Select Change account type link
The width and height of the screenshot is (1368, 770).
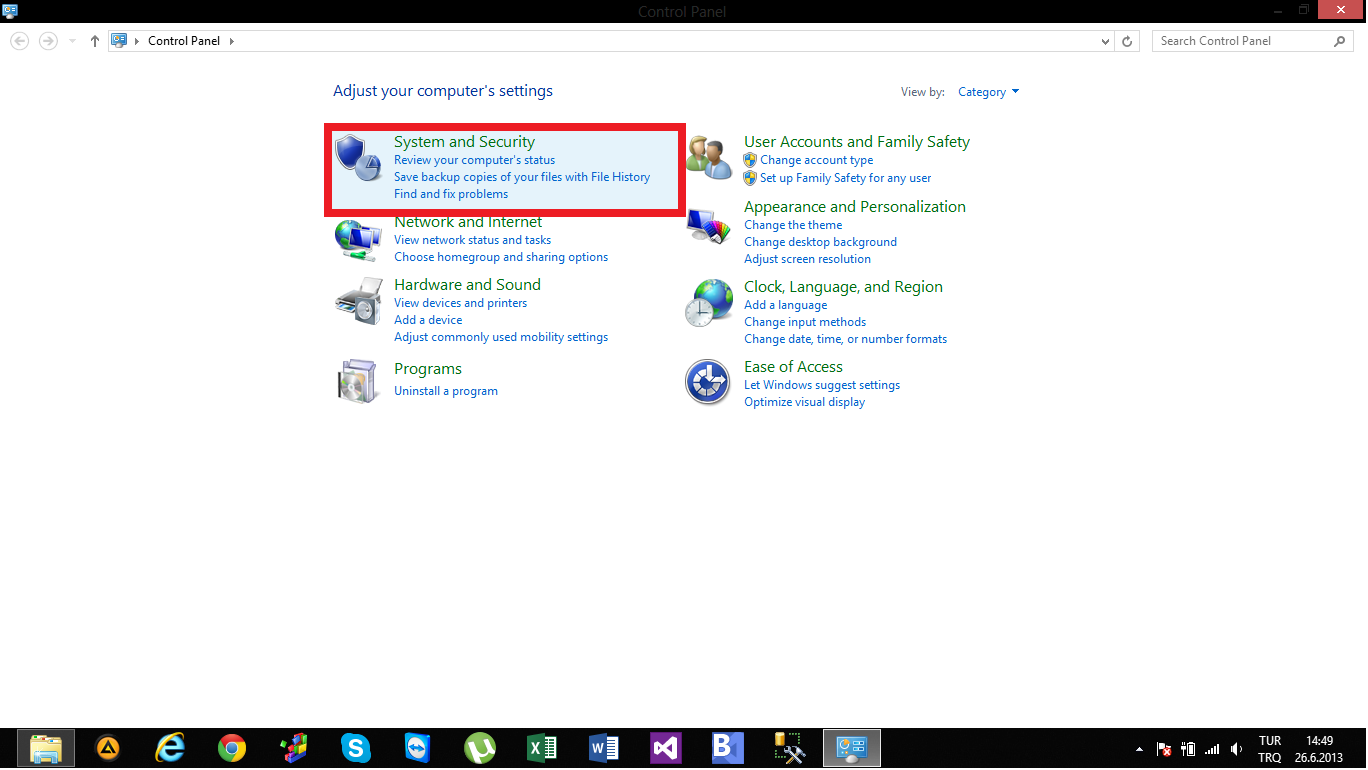click(816, 160)
